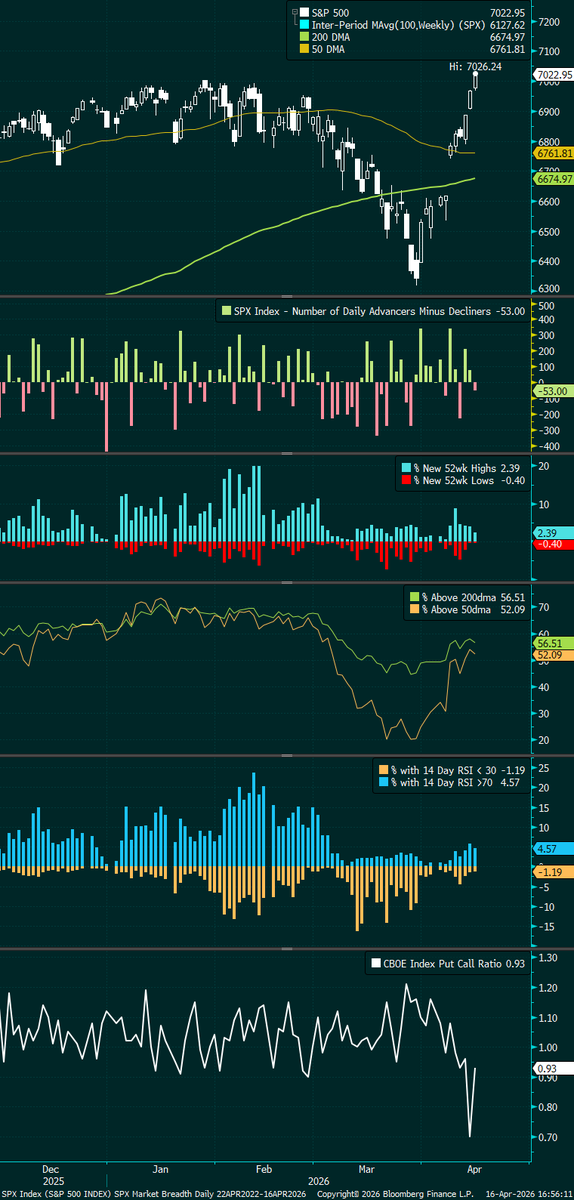
Task: Click the '2025' year label on time axis
Action: tap(54, 1179)
